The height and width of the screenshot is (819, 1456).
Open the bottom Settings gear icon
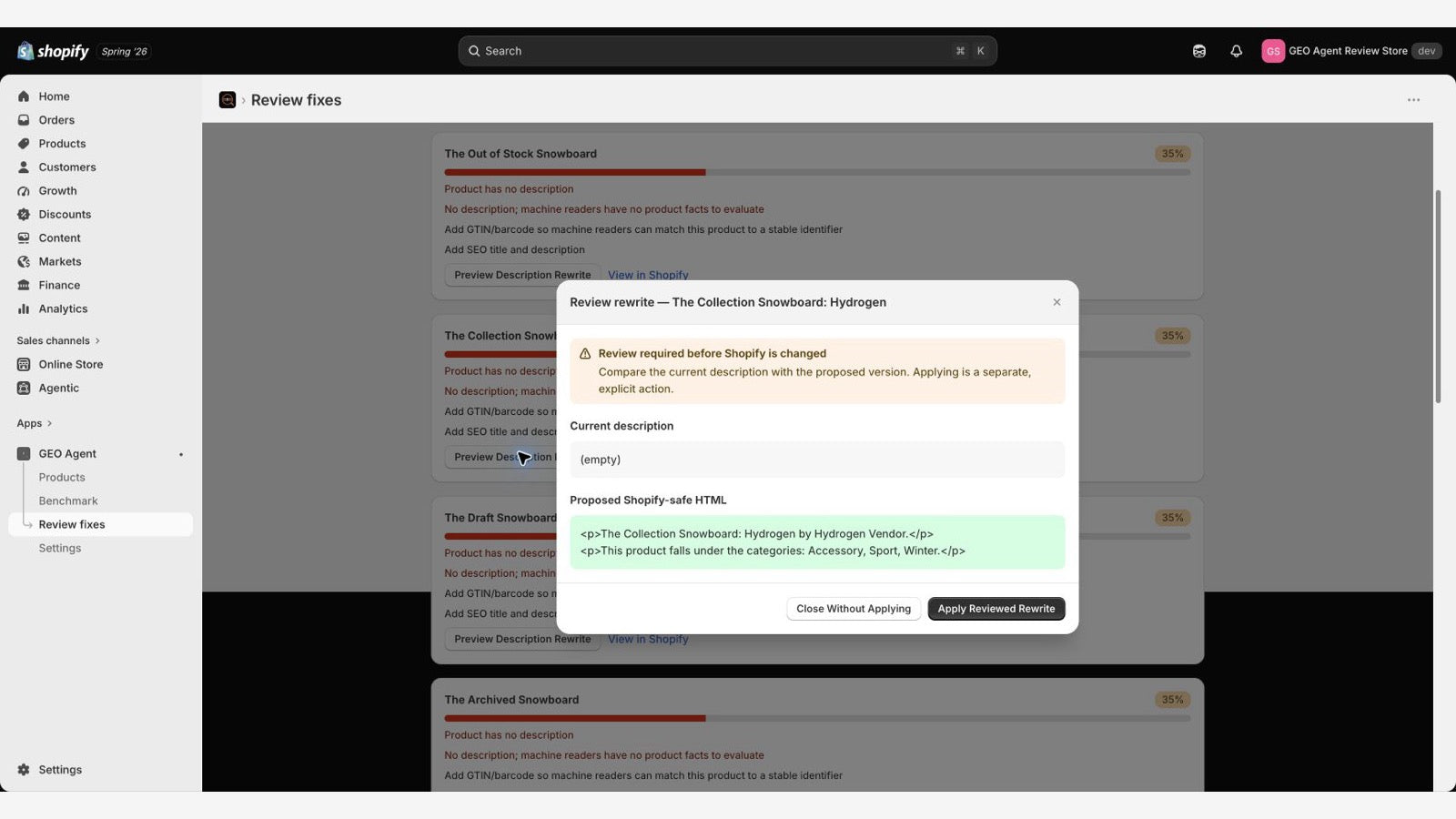pyautogui.click(x=24, y=770)
